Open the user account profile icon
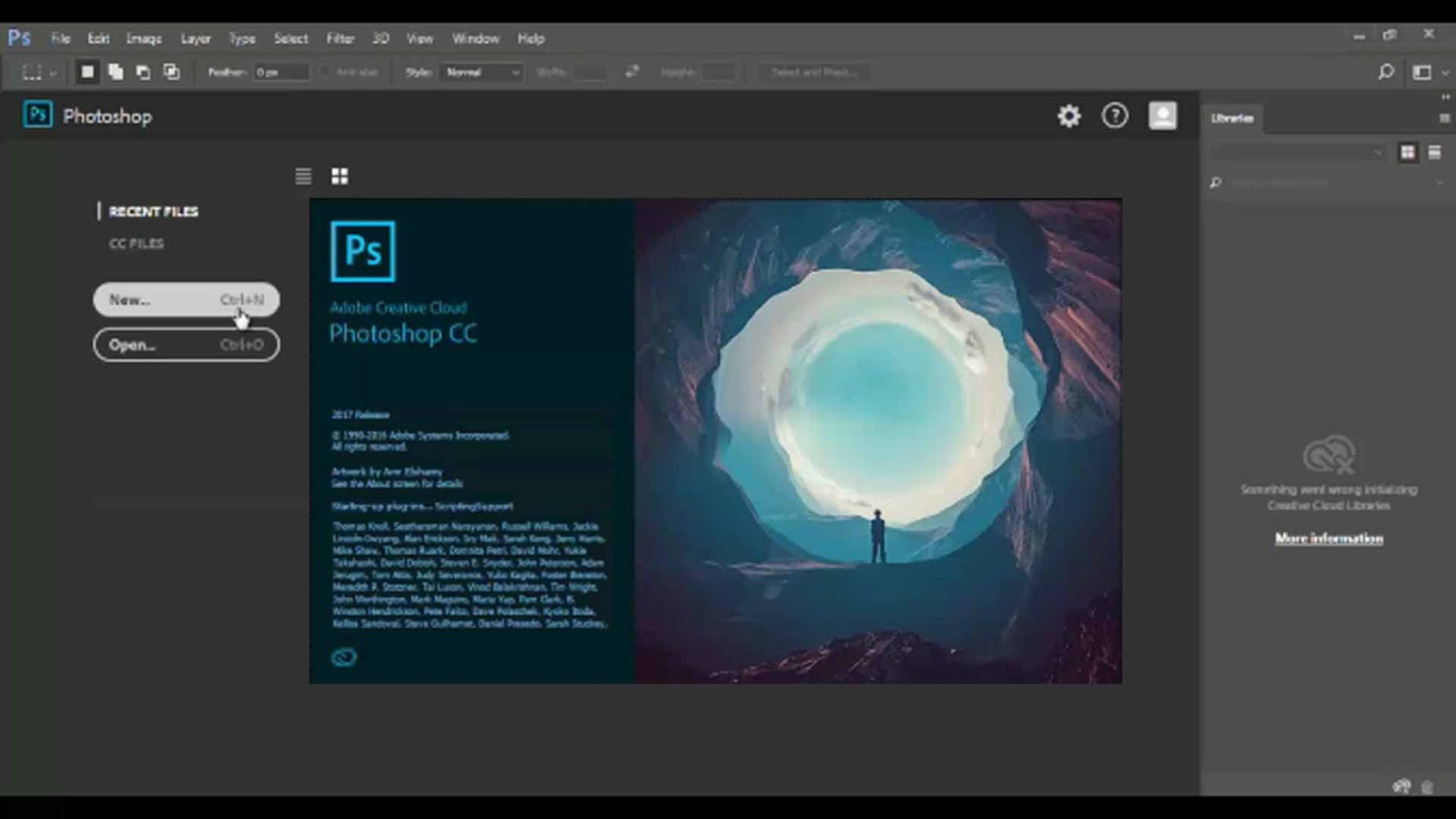This screenshot has width=1456, height=819. [x=1162, y=116]
